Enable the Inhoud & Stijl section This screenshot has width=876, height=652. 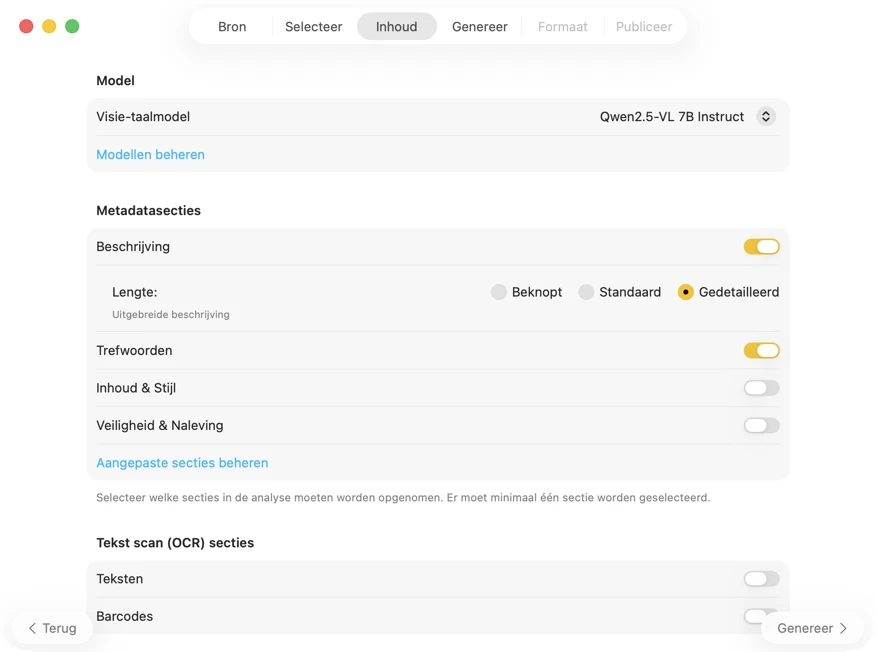pyautogui.click(x=761, y=388)
